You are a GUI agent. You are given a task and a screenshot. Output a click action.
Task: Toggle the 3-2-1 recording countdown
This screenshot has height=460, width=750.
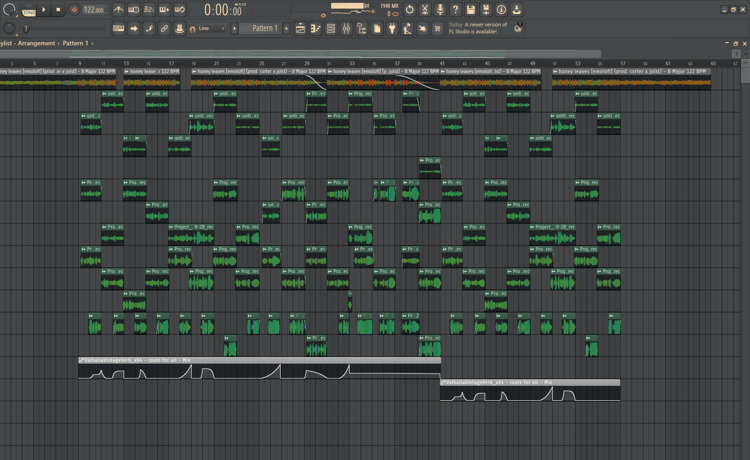pyautogui.click(x=149, y=9)
